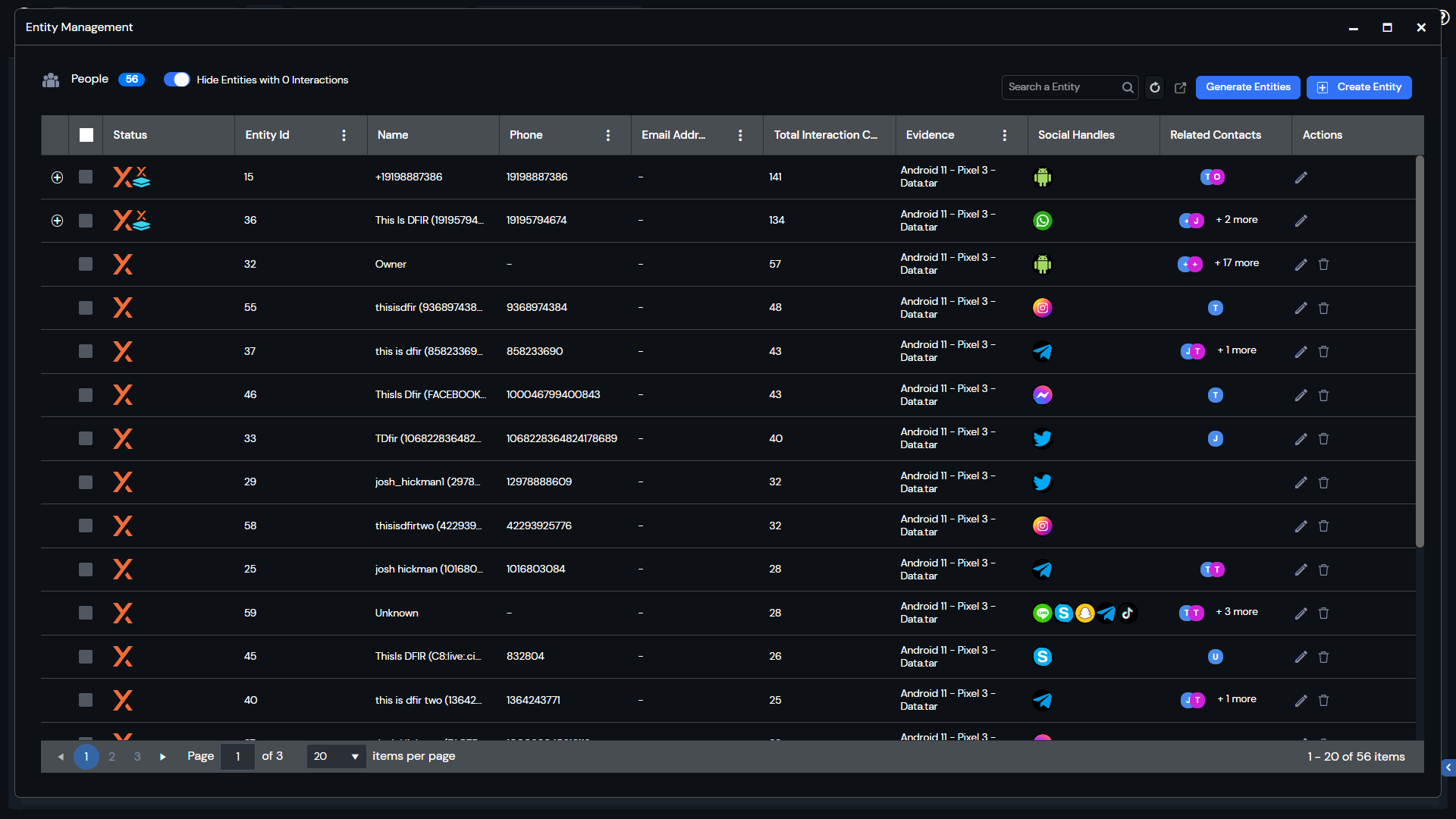Click Skype icon in entity 45 row
Viewport: 1456px width, 819px height.
point(1043,657)
